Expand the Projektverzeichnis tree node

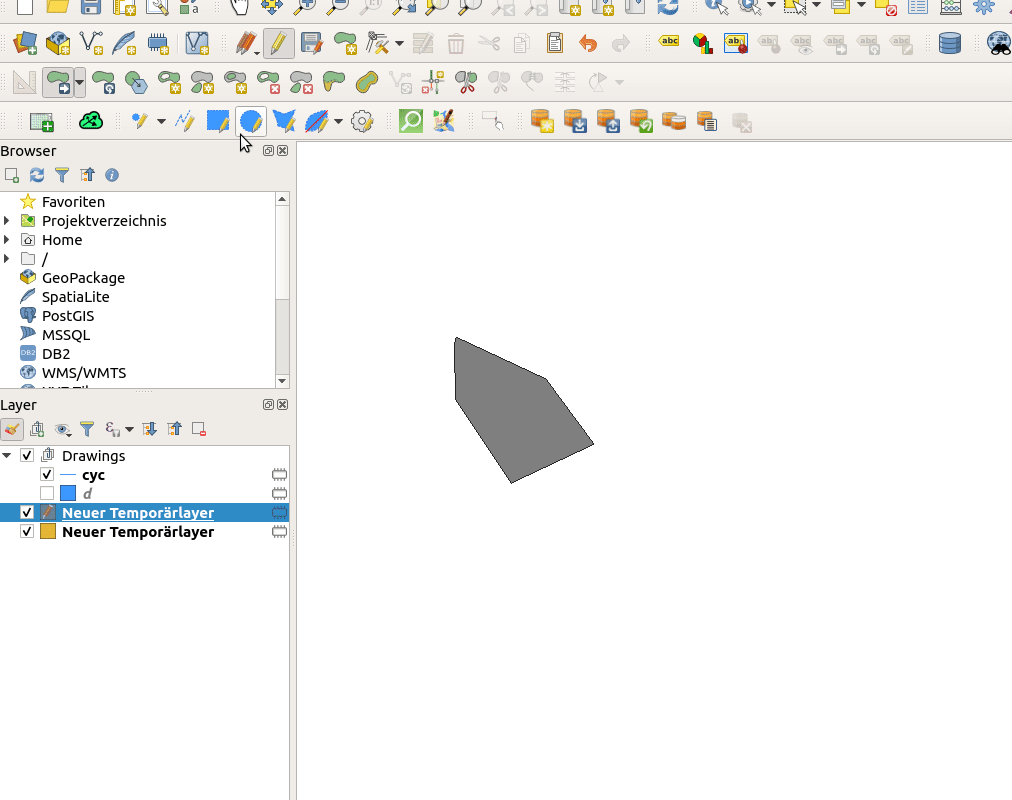point(7,221)
